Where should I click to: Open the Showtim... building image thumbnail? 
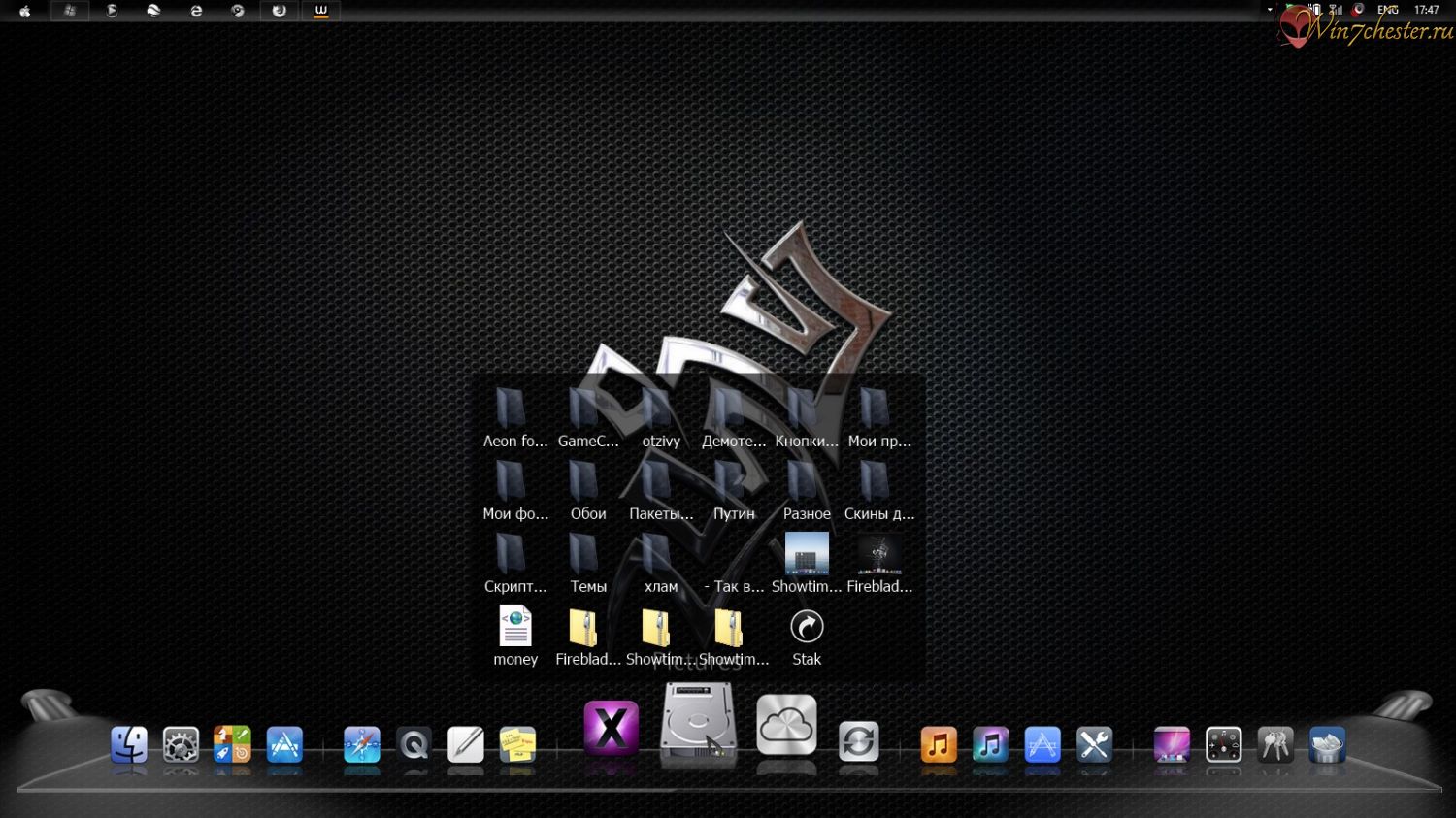coord(807,554)
